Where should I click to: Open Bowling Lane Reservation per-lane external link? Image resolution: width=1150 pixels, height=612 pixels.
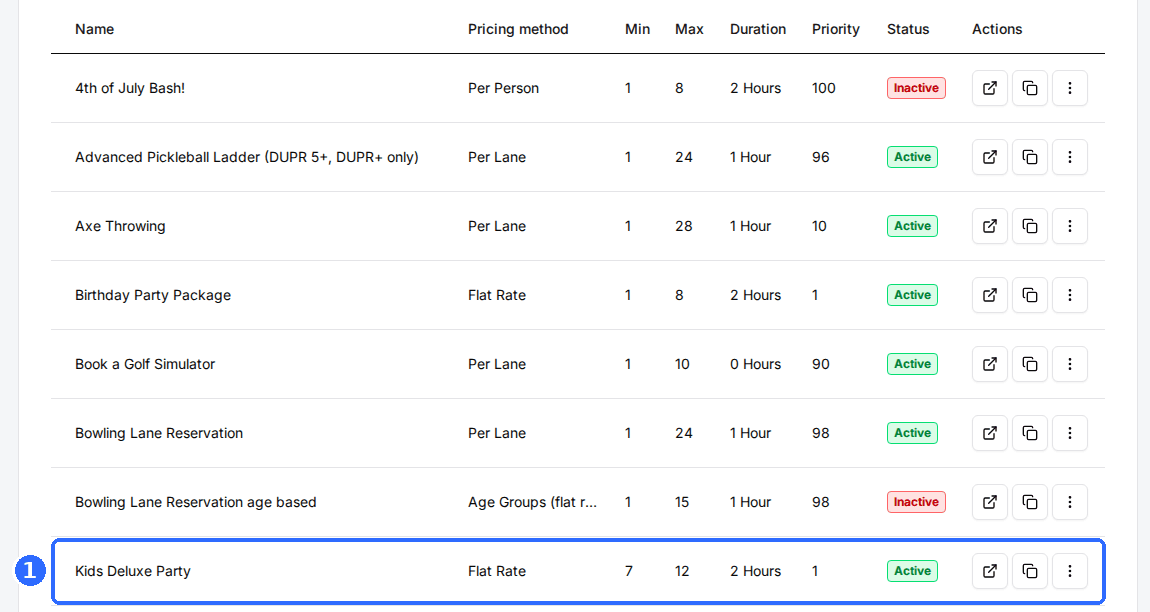pyautogui.click(x=989, y=433)
